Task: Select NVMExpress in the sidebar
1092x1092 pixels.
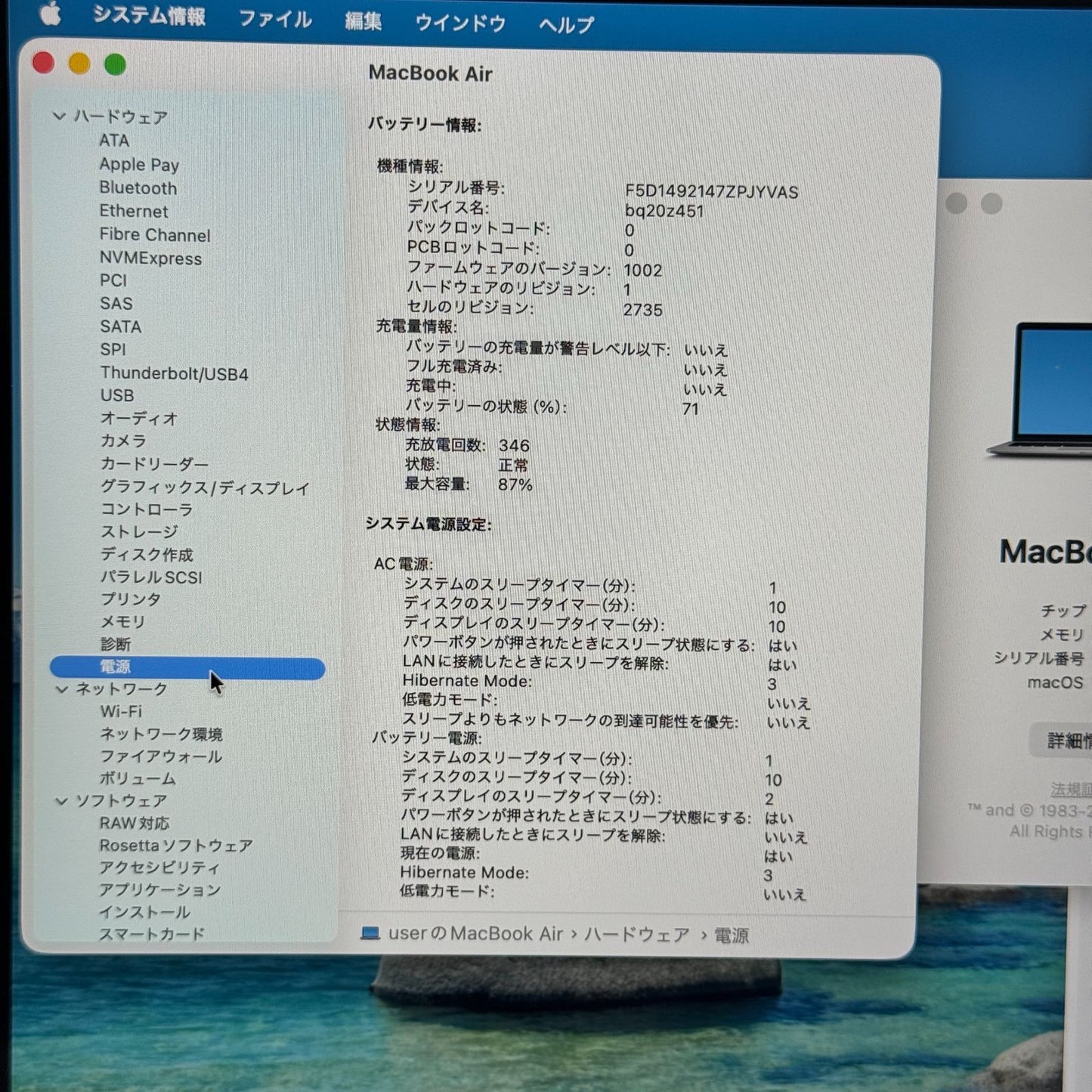Action: 150,258
